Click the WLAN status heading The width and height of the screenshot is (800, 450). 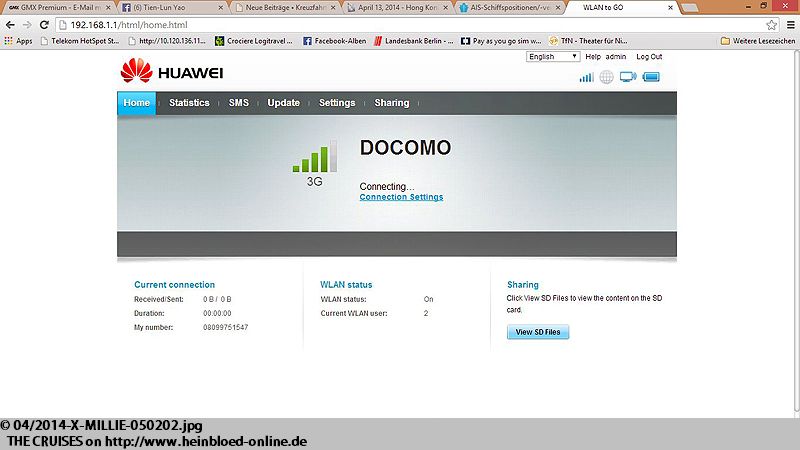[x=346, y=285]
